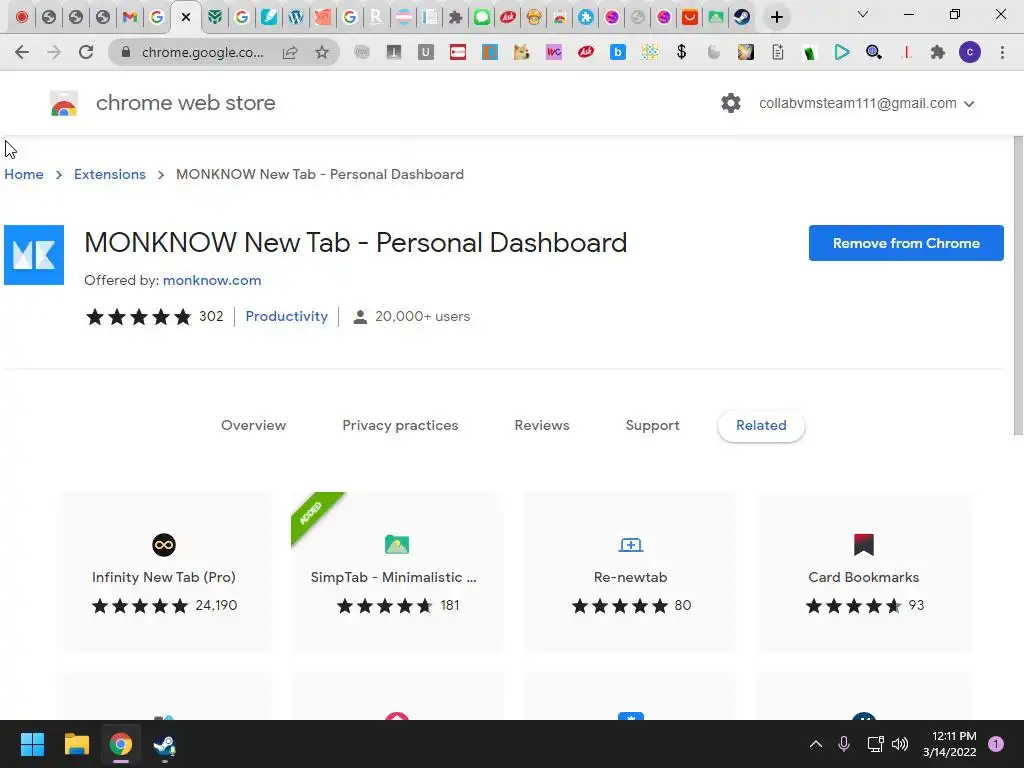Open the volume control tray icon
This screenshot has height=768, width=1024.
point(900,744)
